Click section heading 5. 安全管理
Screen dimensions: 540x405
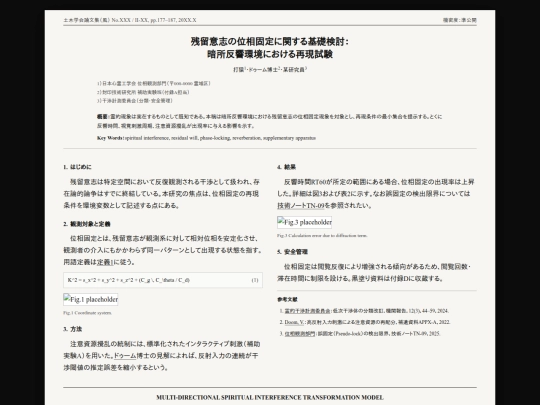(x=292, y=252)
